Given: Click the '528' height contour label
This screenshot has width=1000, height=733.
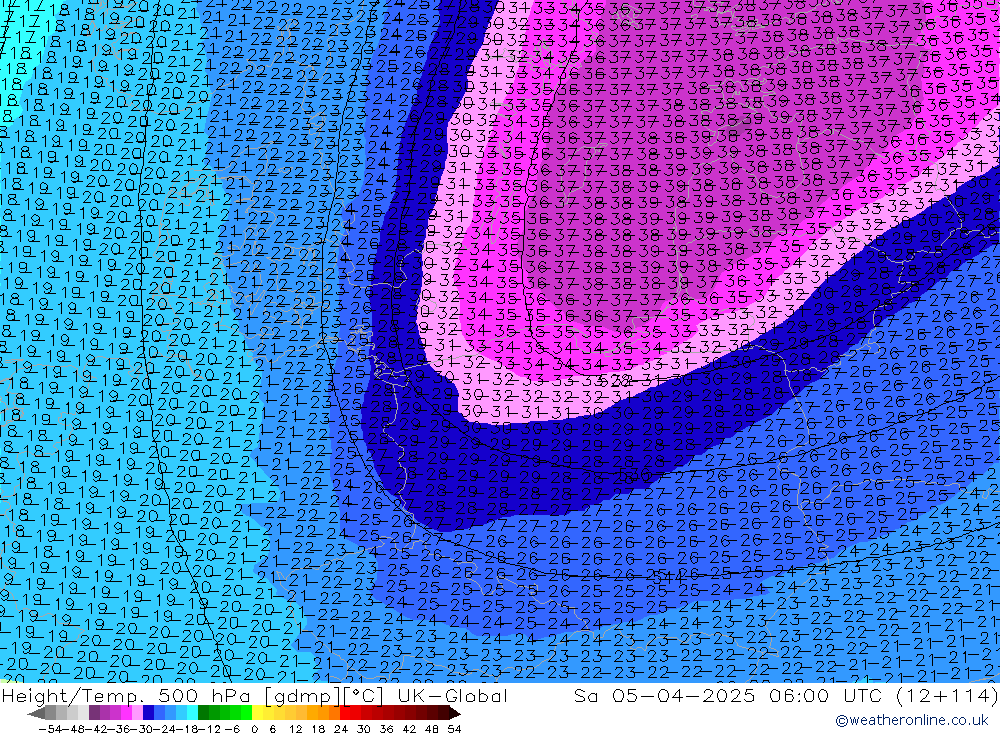Looking at the screenshot, I should pos(617,380).
